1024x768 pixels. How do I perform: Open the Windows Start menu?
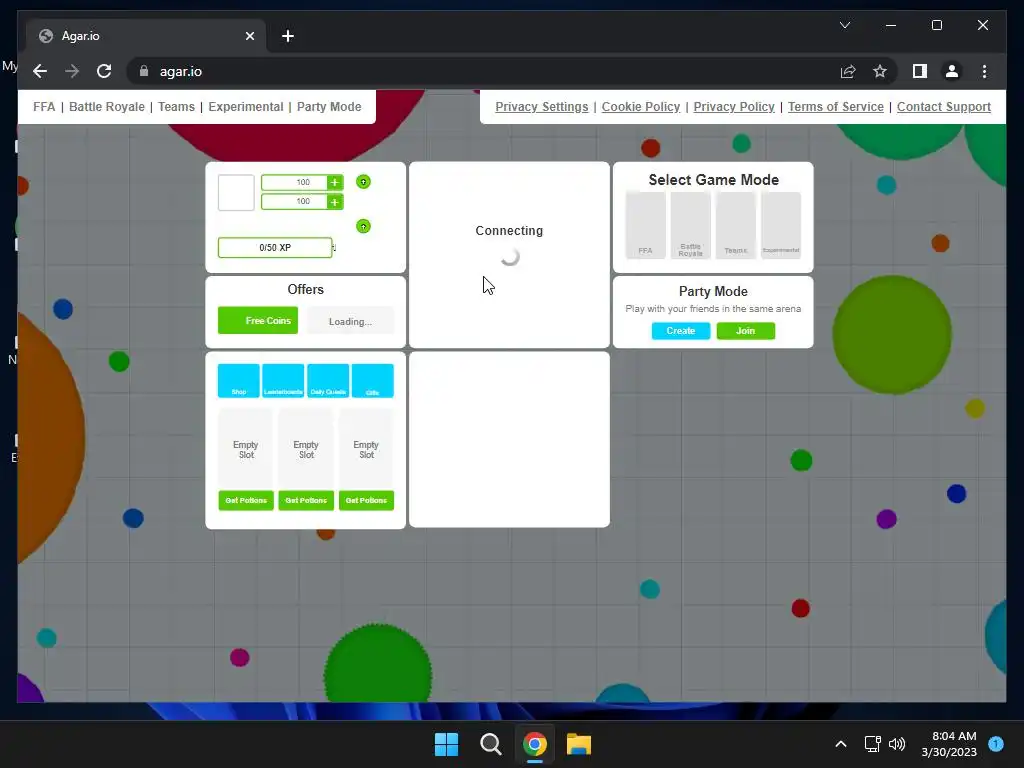click(447, 744)
